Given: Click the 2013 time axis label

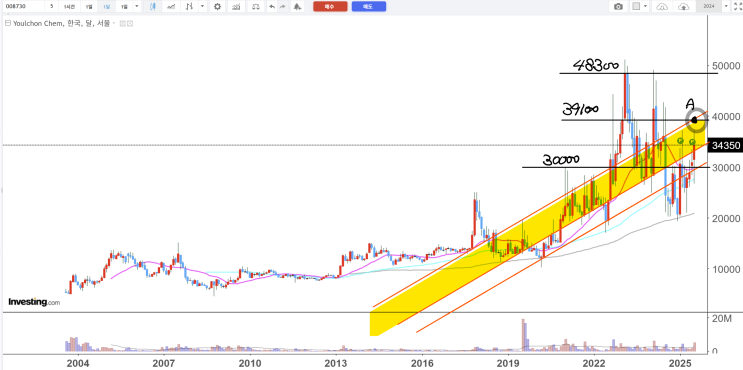Looking at the screenshot, I should [337, 363].
